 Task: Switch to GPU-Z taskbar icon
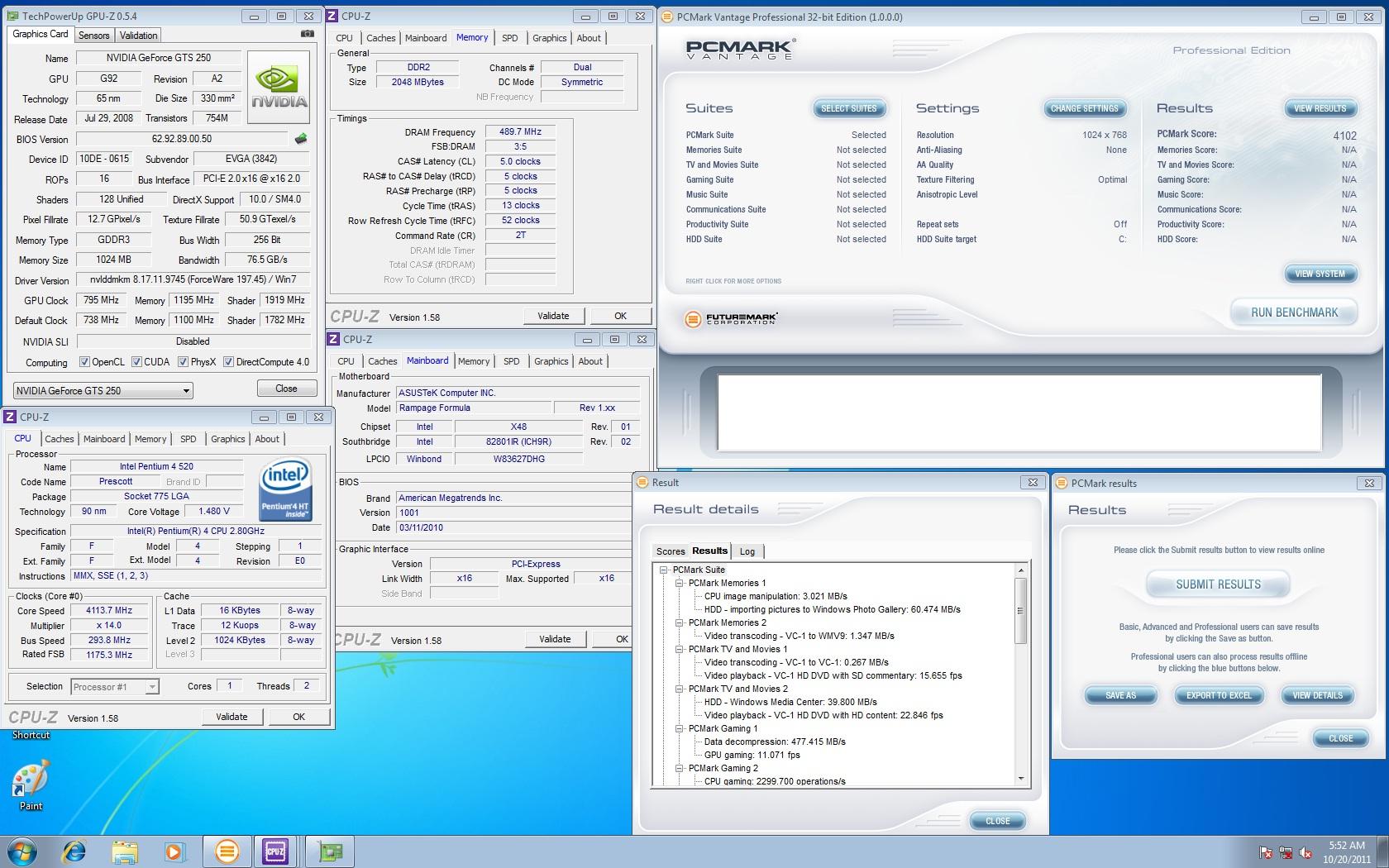coord(329,851)
